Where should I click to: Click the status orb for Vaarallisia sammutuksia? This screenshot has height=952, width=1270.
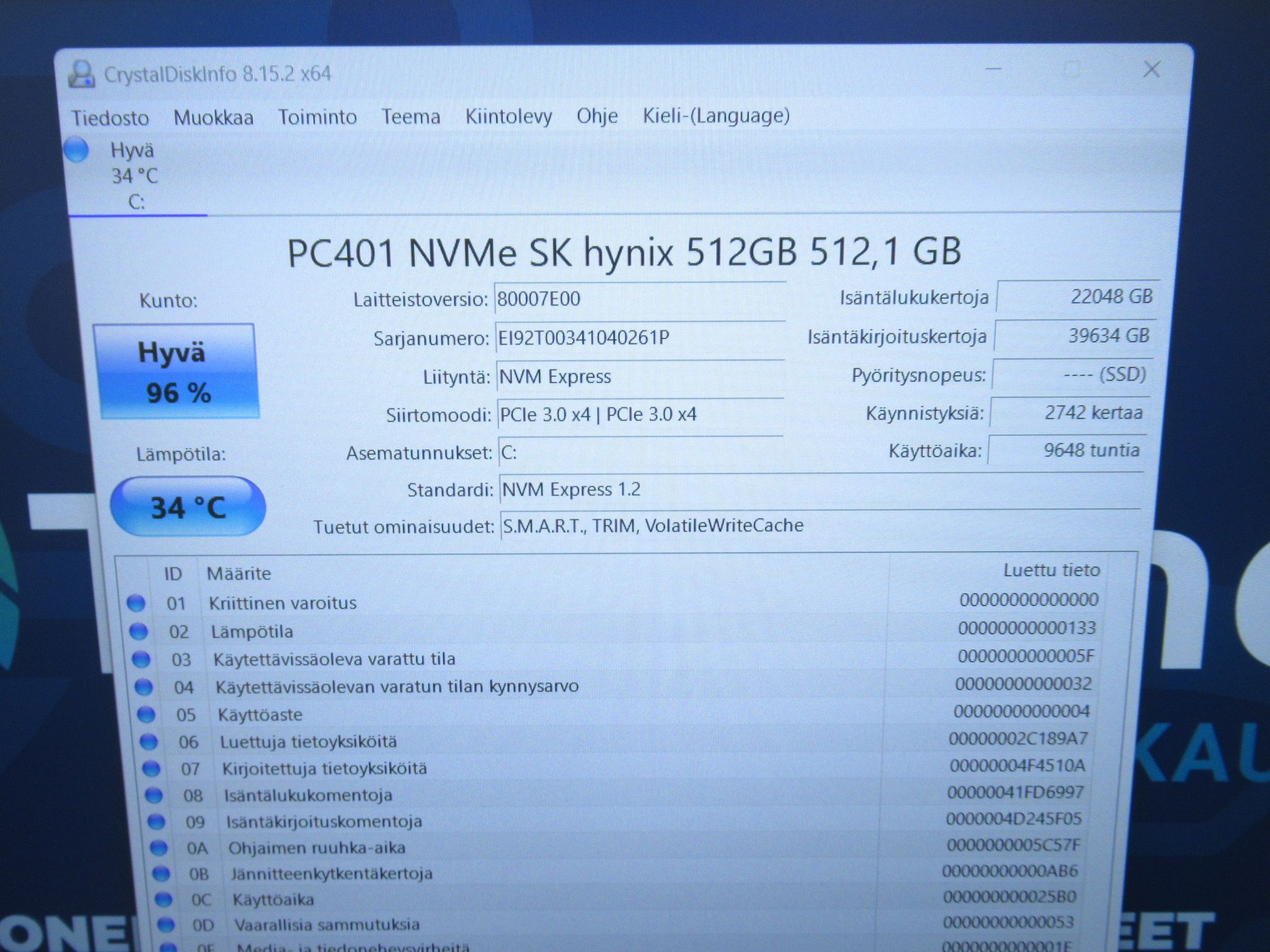[166, 925]
